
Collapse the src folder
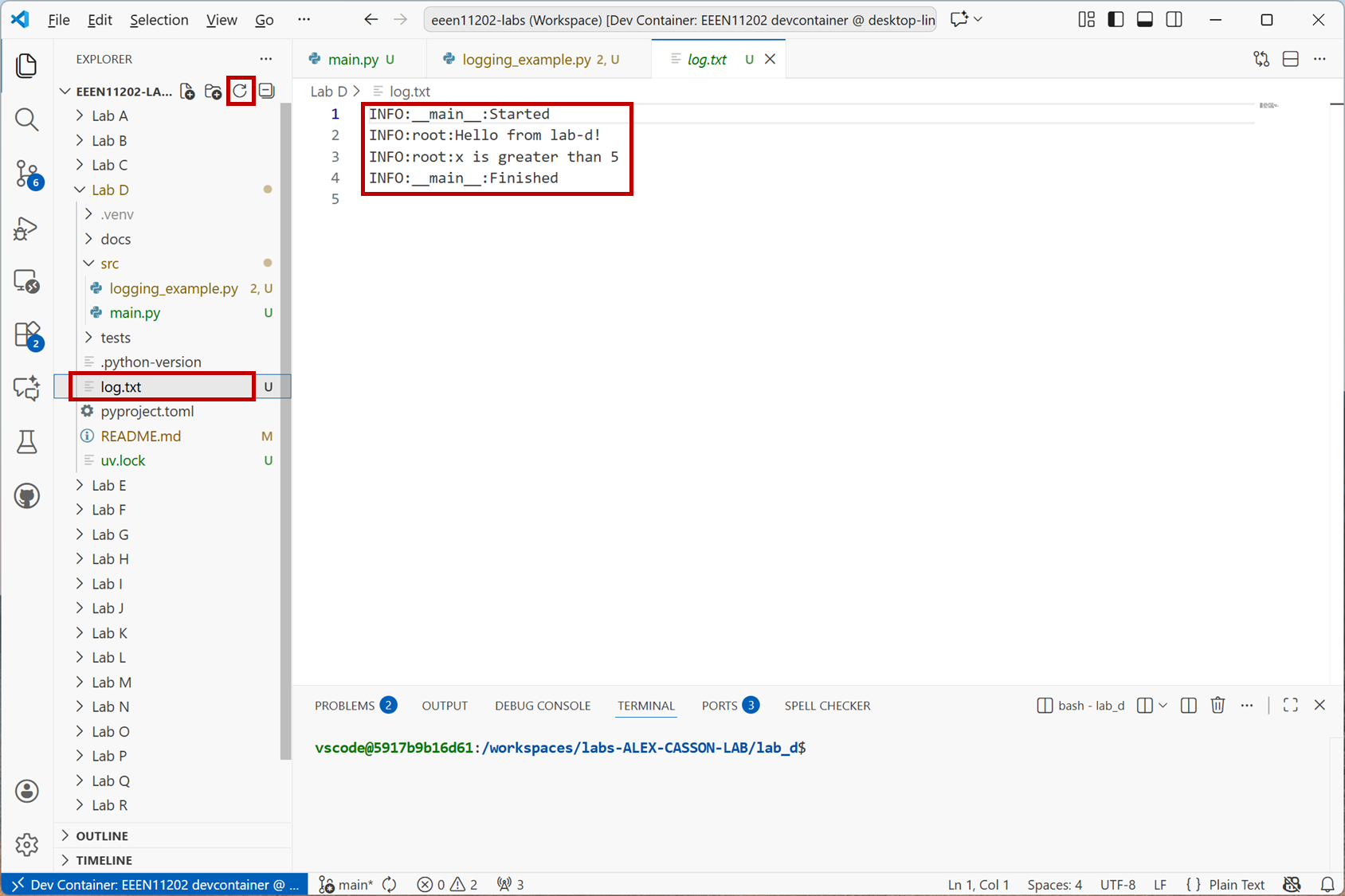[x=109, y=264]
